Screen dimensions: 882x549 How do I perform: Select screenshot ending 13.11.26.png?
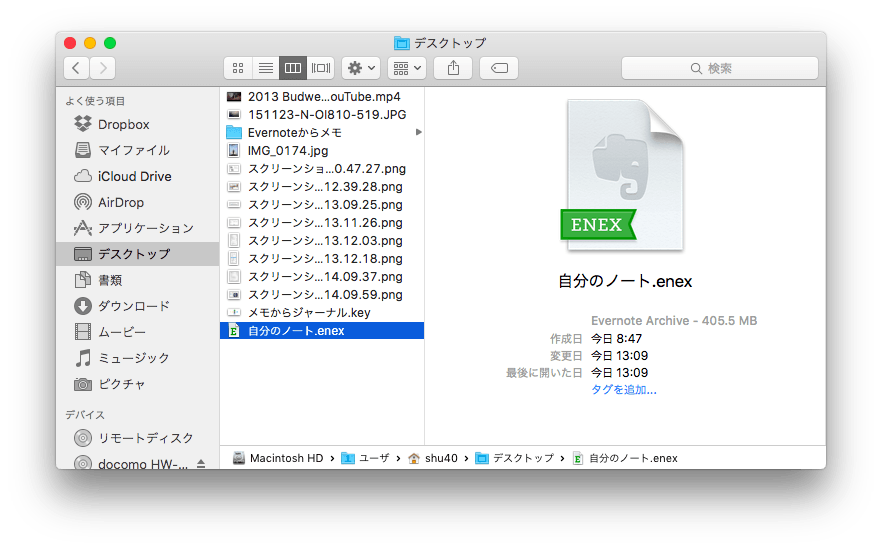coord(322,223)
